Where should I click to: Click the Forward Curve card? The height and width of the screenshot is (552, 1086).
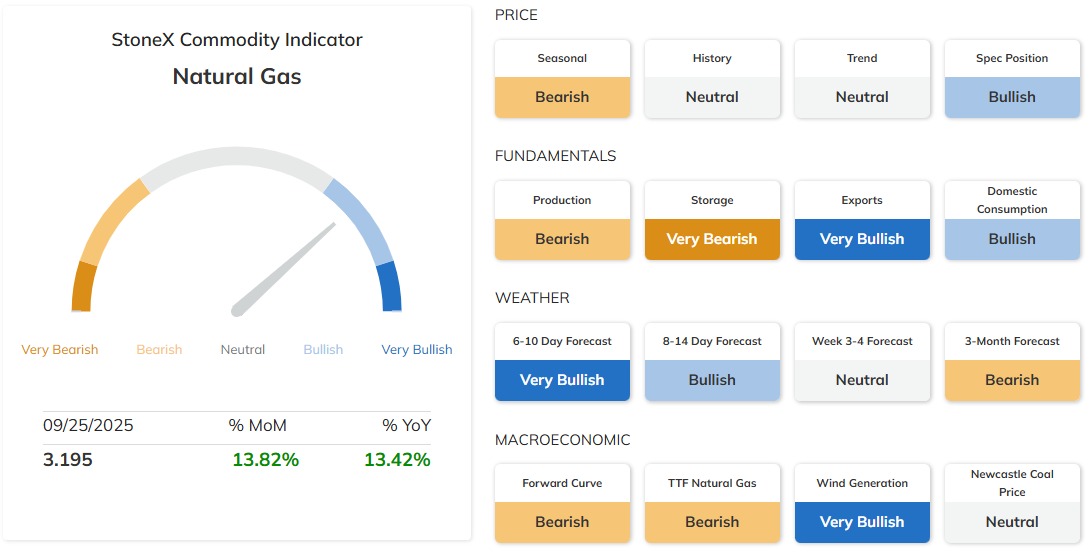click(x=562, y=504)
